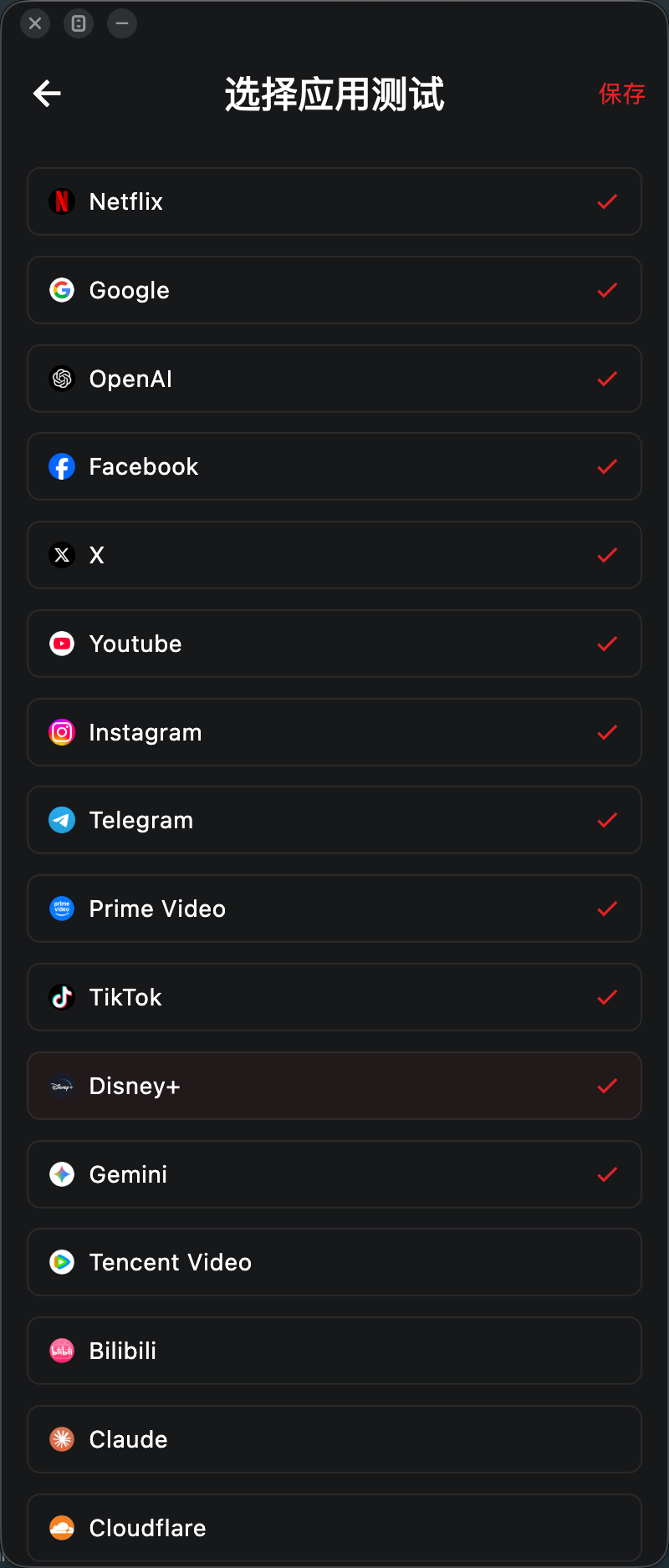
Task: Select the Tencent Video row
Action: (334, 1262)
